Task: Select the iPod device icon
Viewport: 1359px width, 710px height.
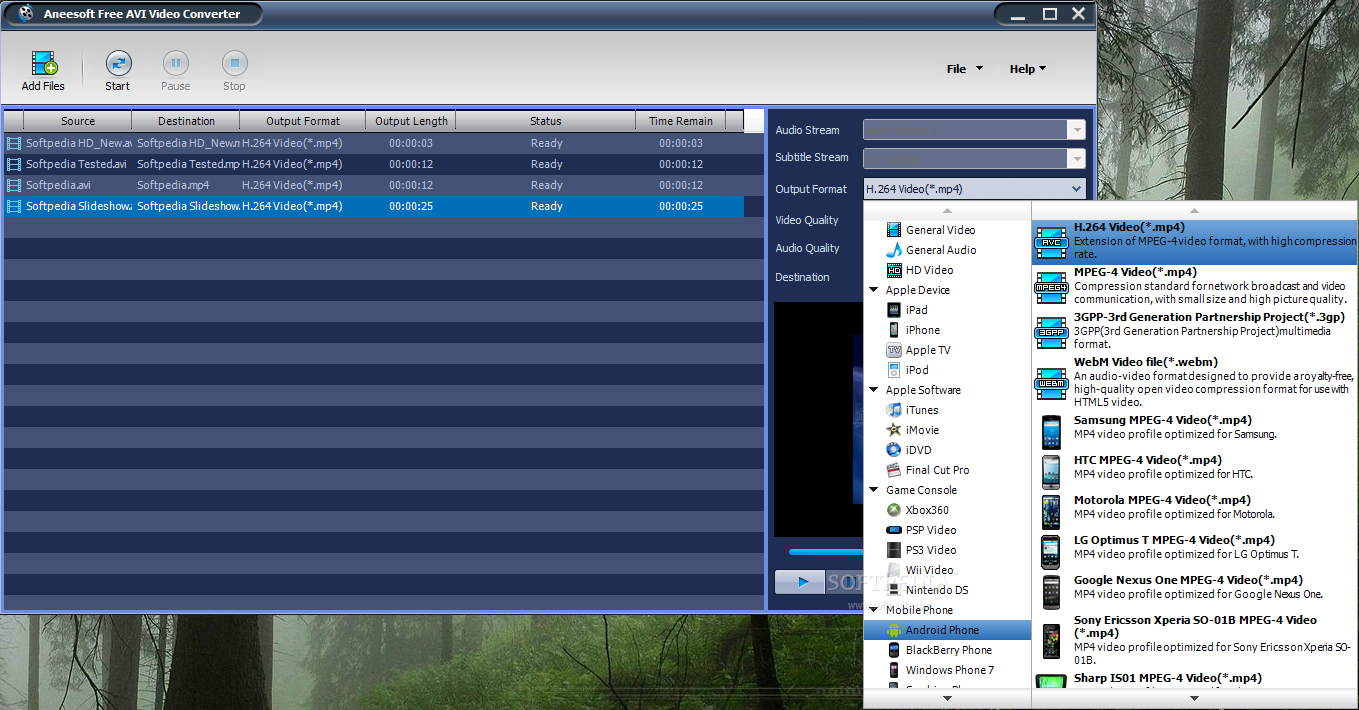Action: (x=894, y=370)
